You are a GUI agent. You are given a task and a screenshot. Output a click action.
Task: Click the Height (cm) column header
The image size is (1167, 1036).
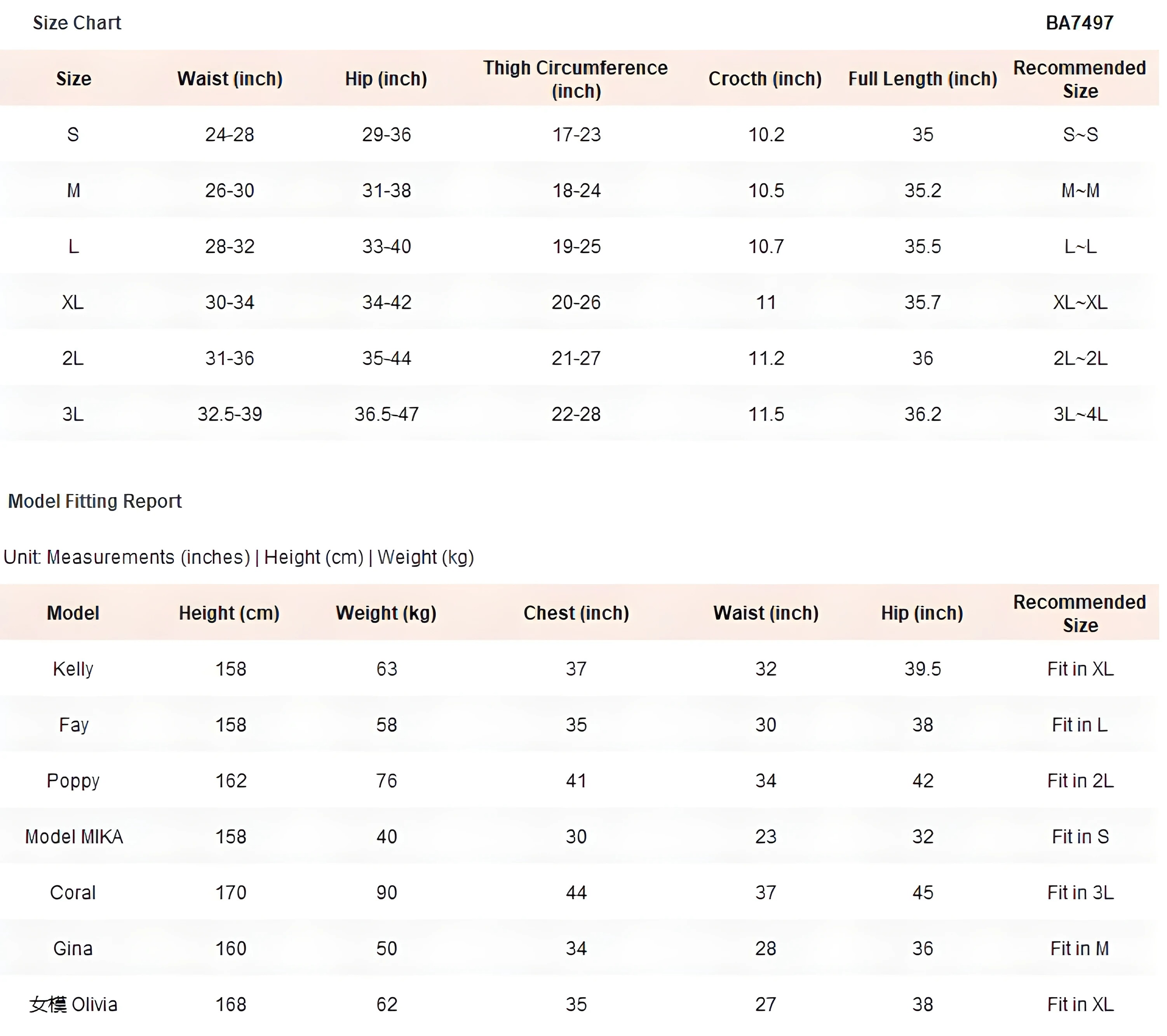(x=230, y=613)
